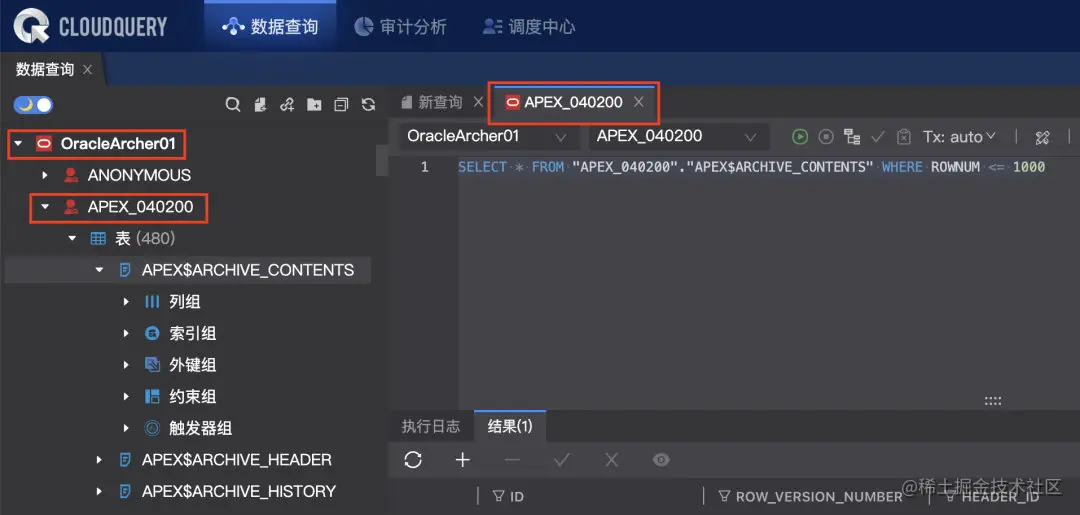Expand the ANONYMOUS schema node
Screen dimensions: 1080x515
coord(45,176)
